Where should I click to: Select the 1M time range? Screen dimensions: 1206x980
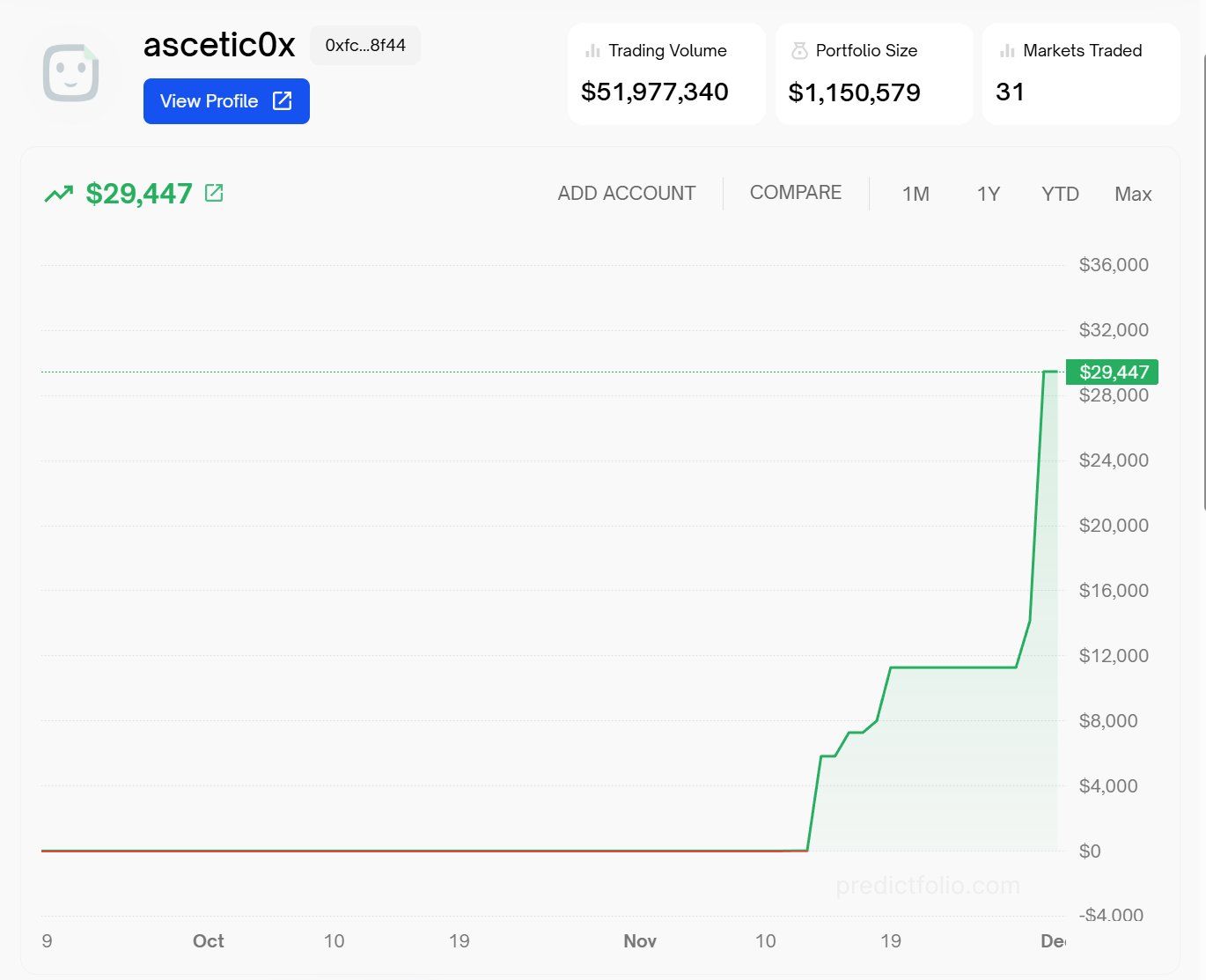tap(916, 195)
